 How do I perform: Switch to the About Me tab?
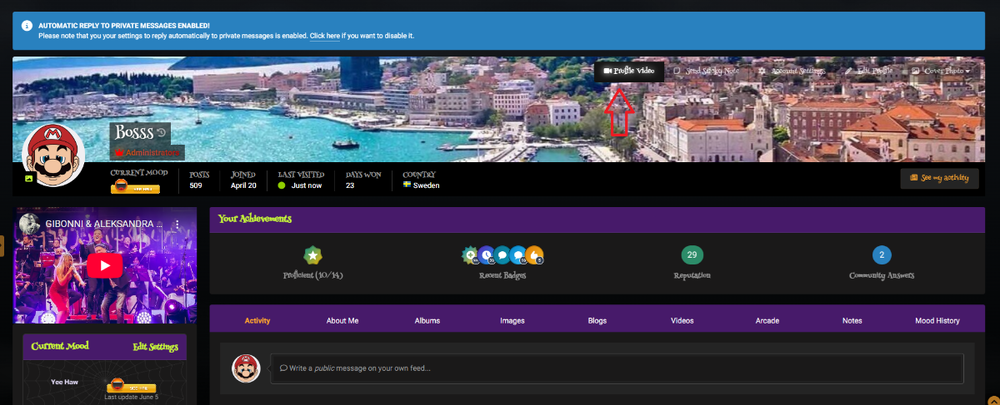[342, 321]
